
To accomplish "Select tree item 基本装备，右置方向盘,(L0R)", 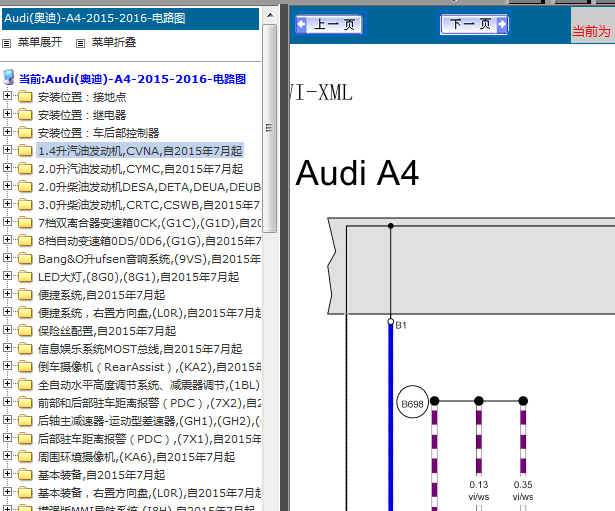I will [x=149, y=494].
